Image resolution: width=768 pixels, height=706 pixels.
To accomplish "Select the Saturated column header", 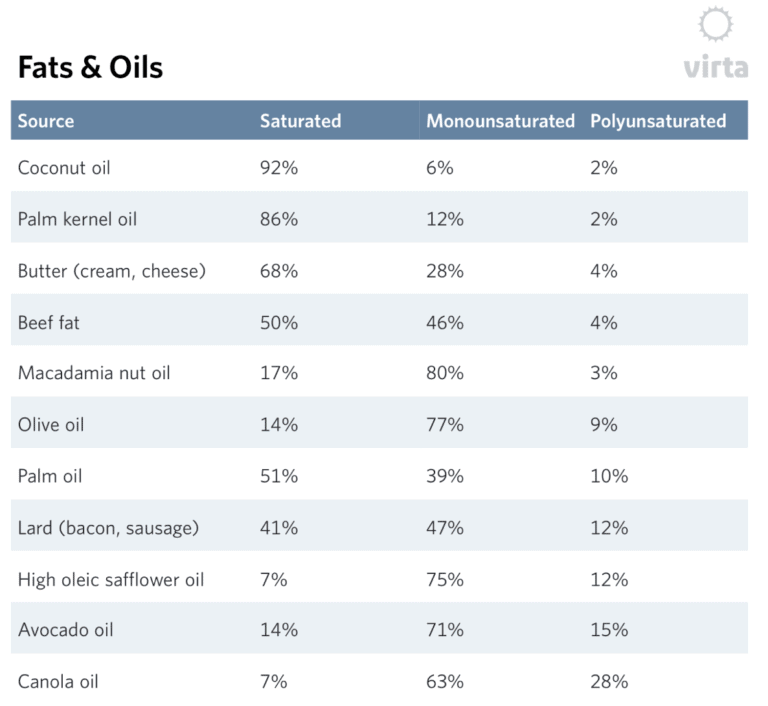I will (300, 121).
